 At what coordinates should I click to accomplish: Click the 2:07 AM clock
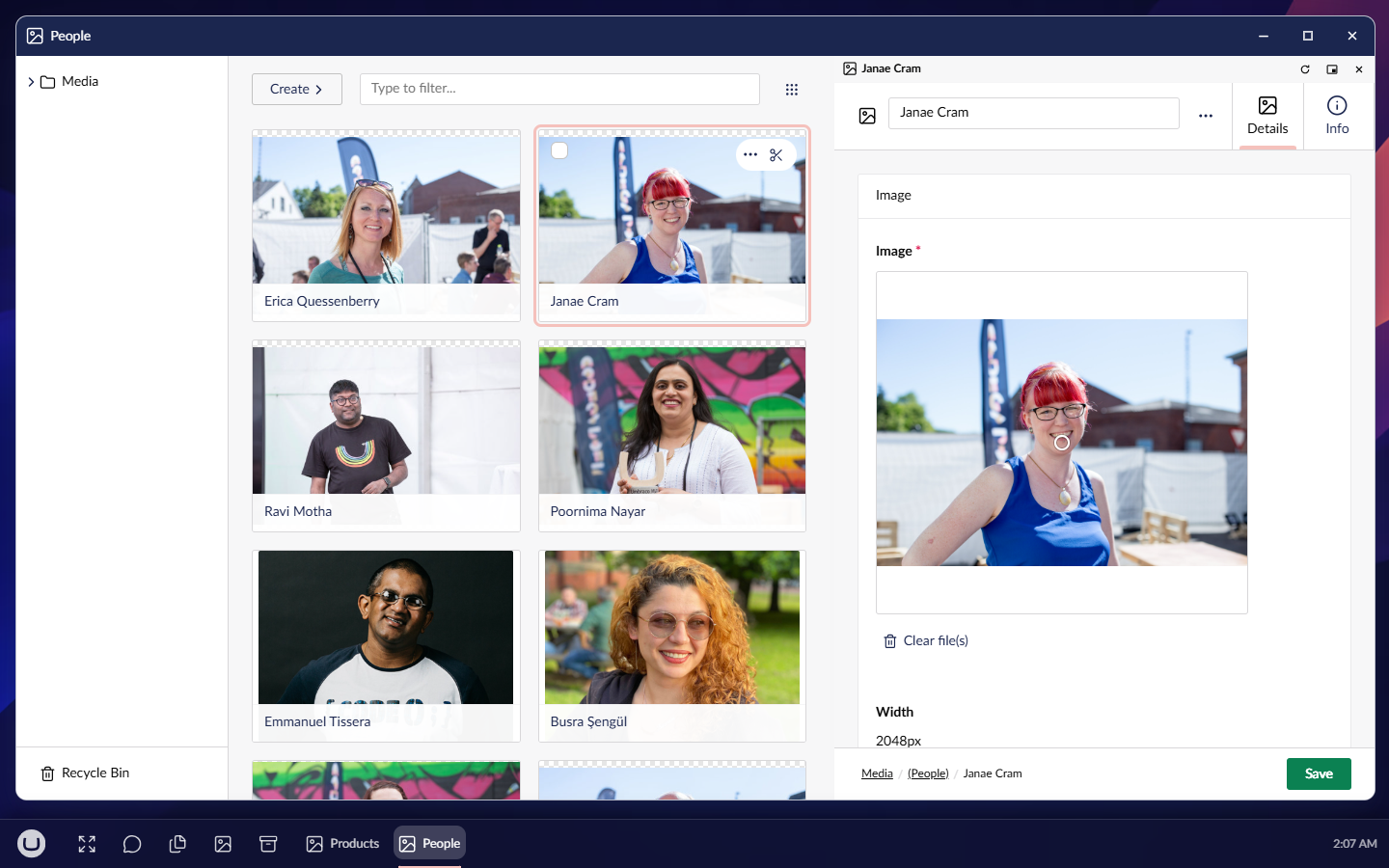[1354, 844]
